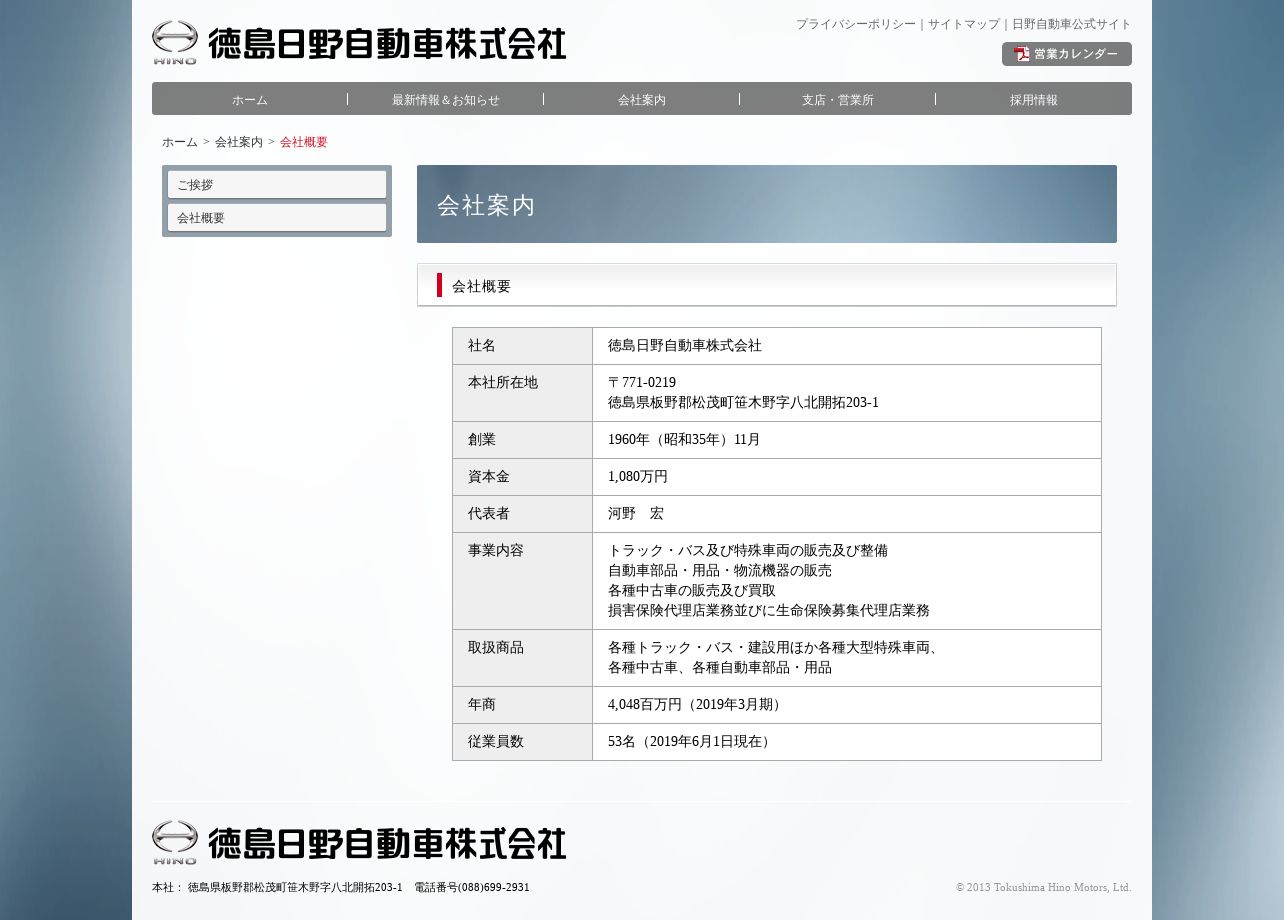Click the Hino logo in the footer
The height and width of the screenshot is (920, 1284).
pos(175,842)
